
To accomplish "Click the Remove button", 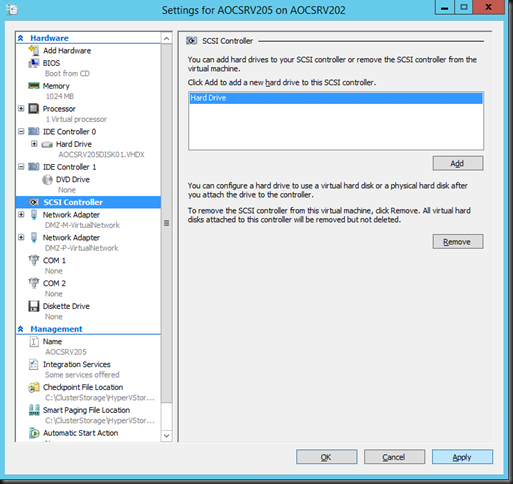I will point(458,242).
